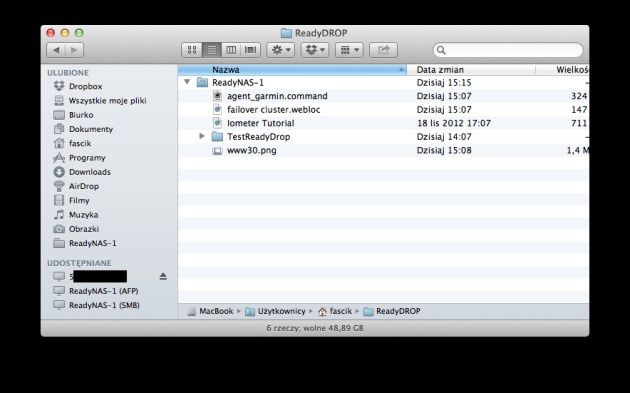Zoom the window with green button

tap(79, 33)
